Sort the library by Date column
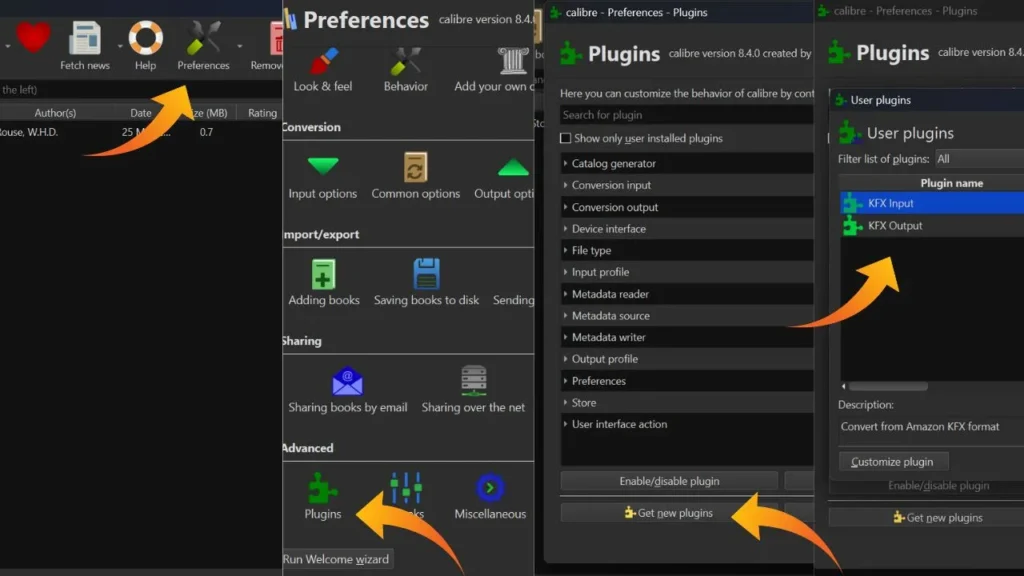 pos(140,113)
